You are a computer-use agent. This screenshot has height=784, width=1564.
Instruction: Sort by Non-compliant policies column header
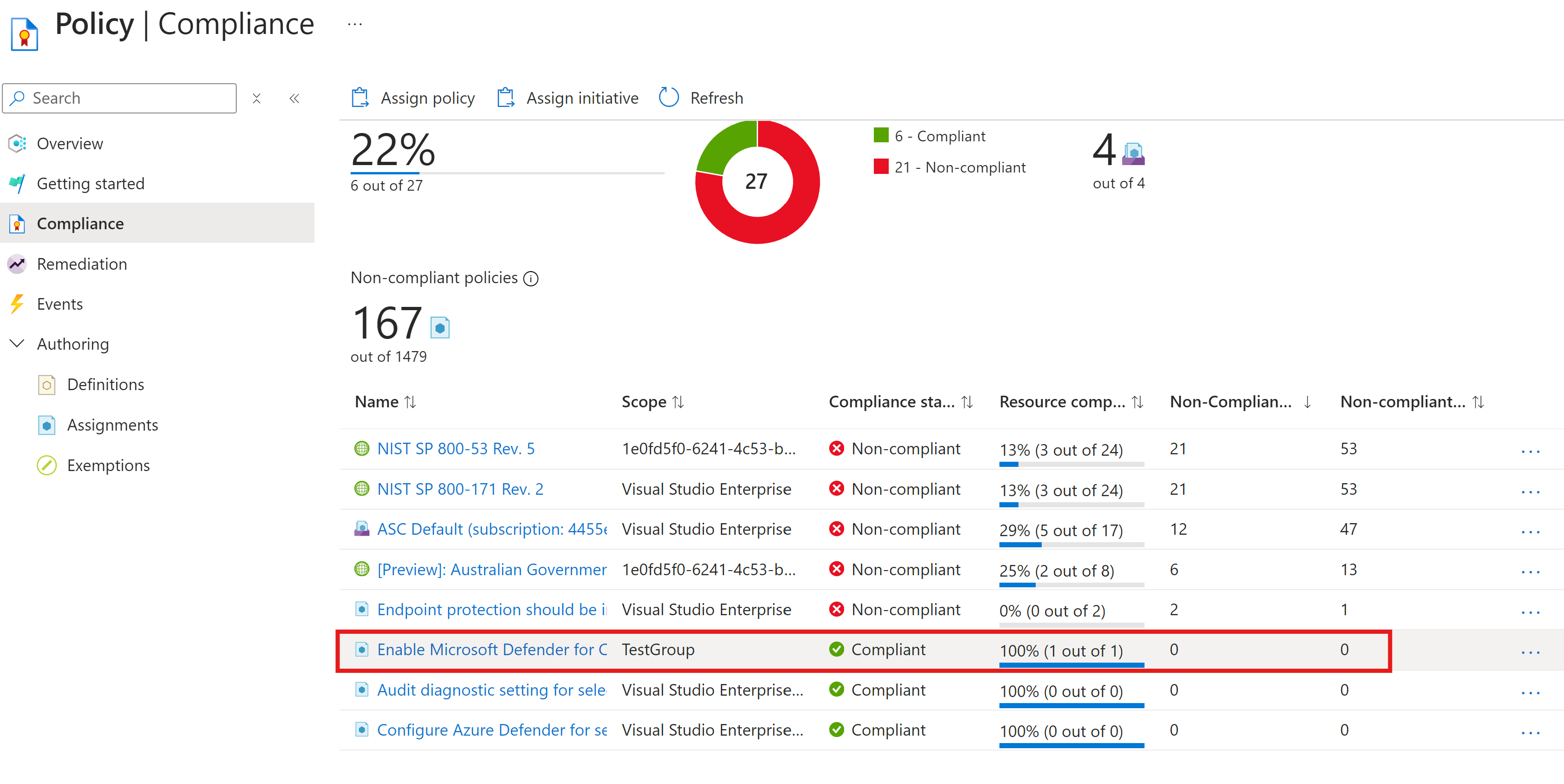click(1412, 402)
